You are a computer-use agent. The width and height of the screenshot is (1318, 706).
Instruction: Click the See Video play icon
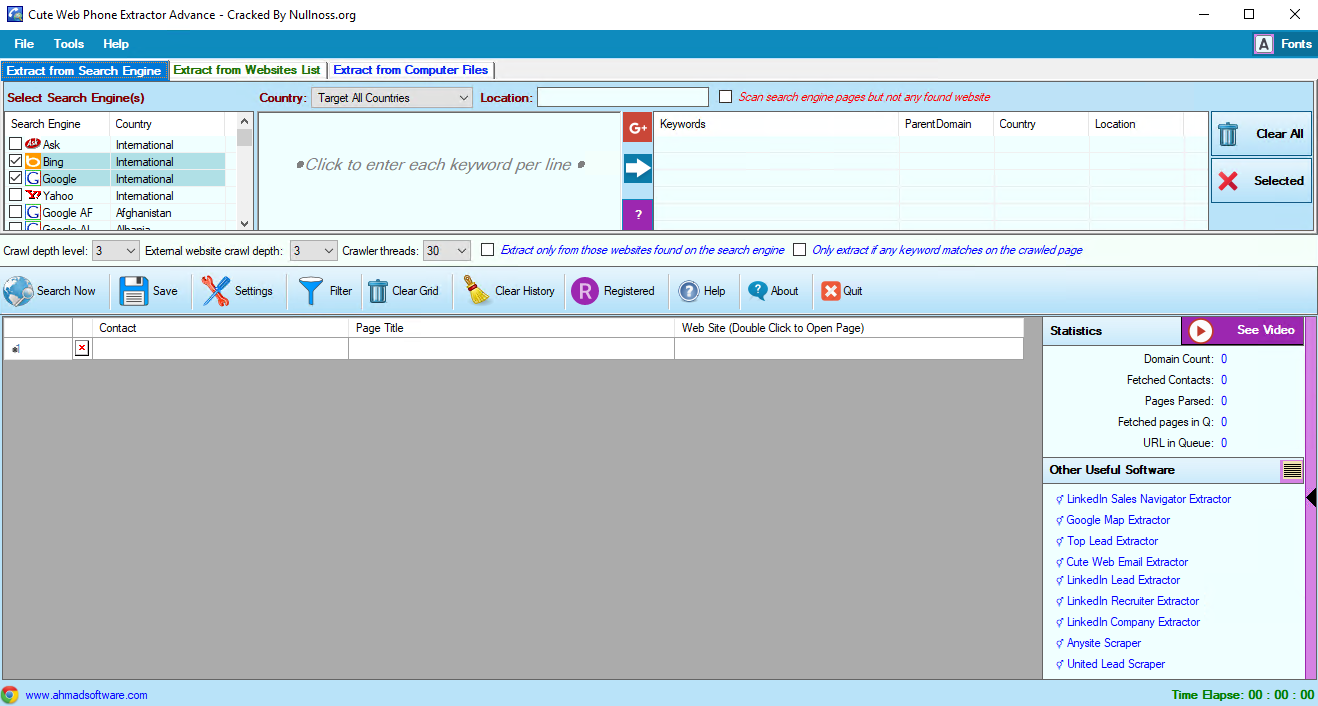point(1200,330)
